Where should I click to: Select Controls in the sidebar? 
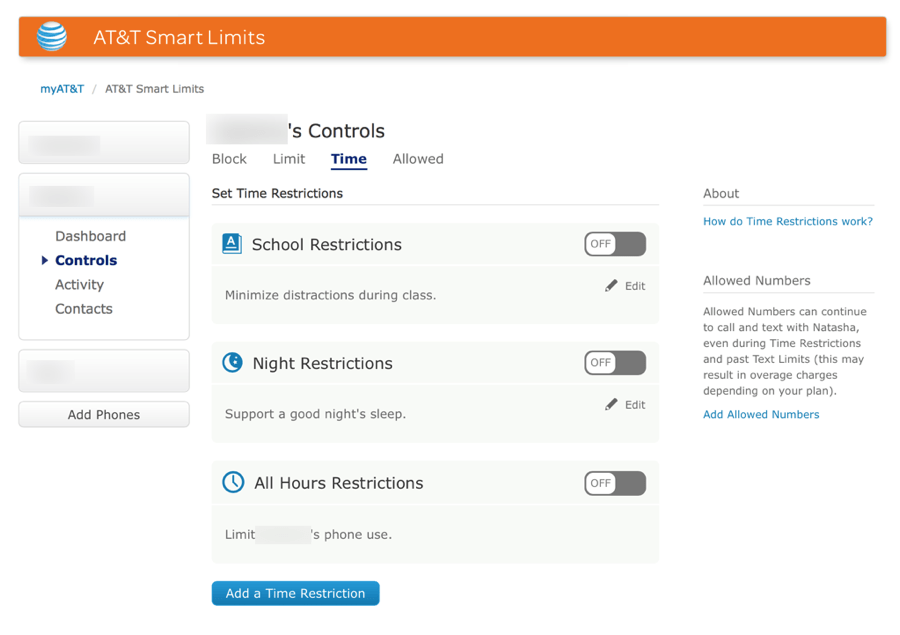(86, 260)
